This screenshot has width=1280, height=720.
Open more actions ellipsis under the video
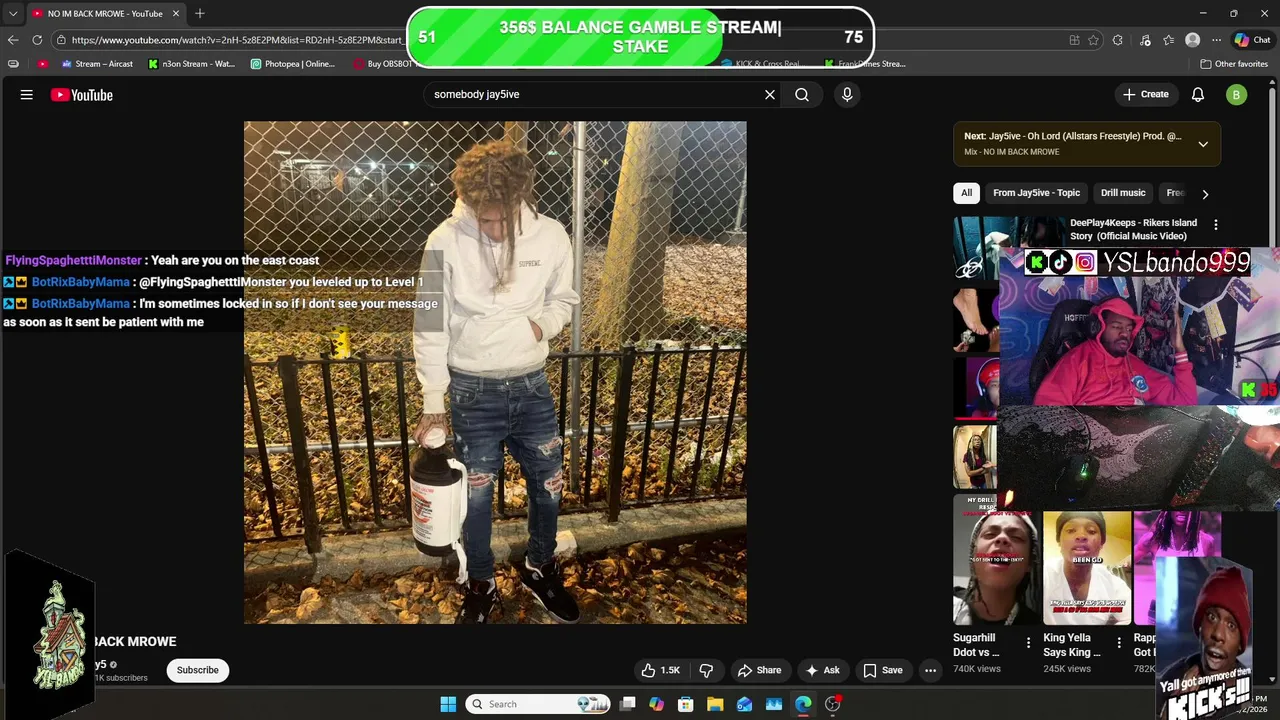pyautogui.click(x=931, y=670)
